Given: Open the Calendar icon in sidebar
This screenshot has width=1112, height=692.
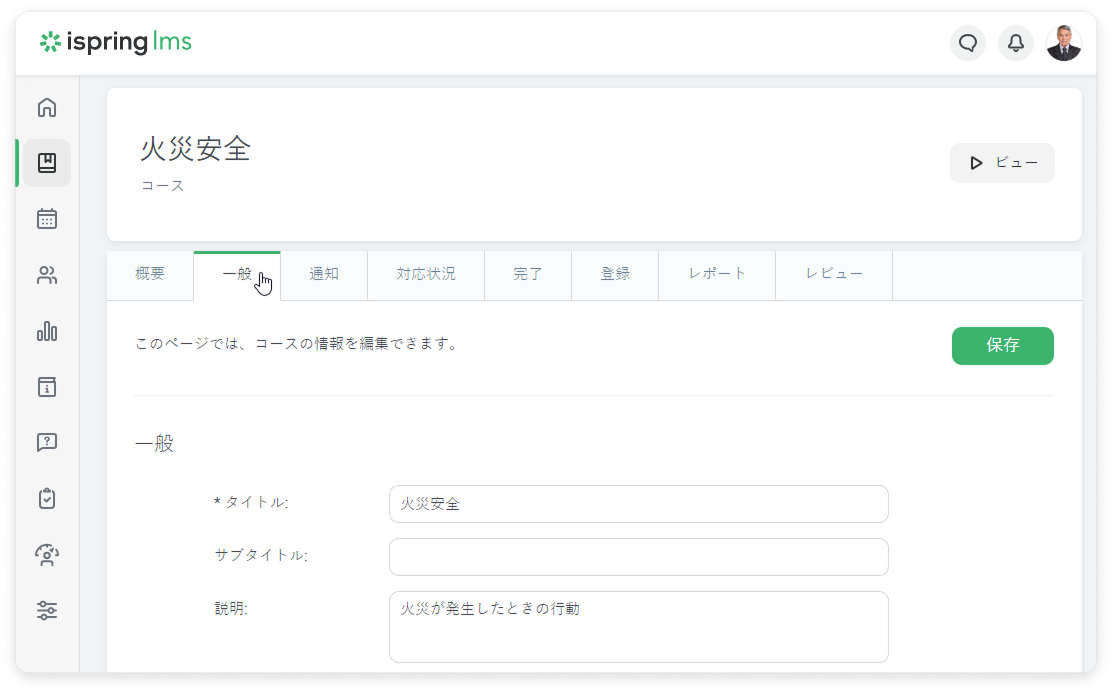Looking at the screenshot, I should pos(47,219).
